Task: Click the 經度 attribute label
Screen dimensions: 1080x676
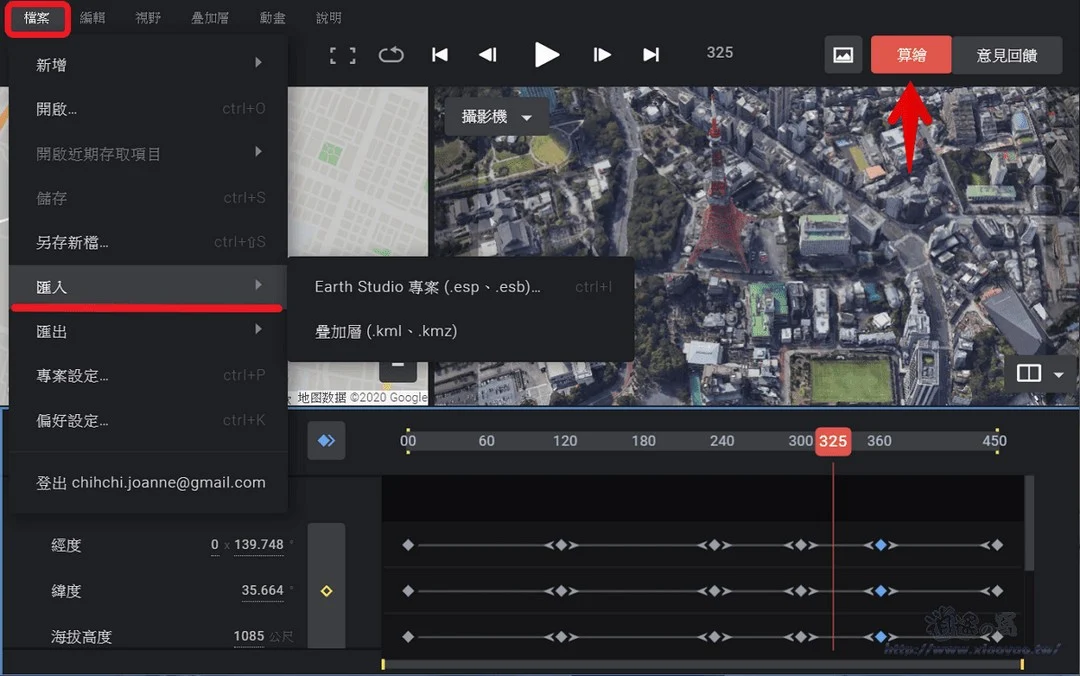Action: [66, 545]
